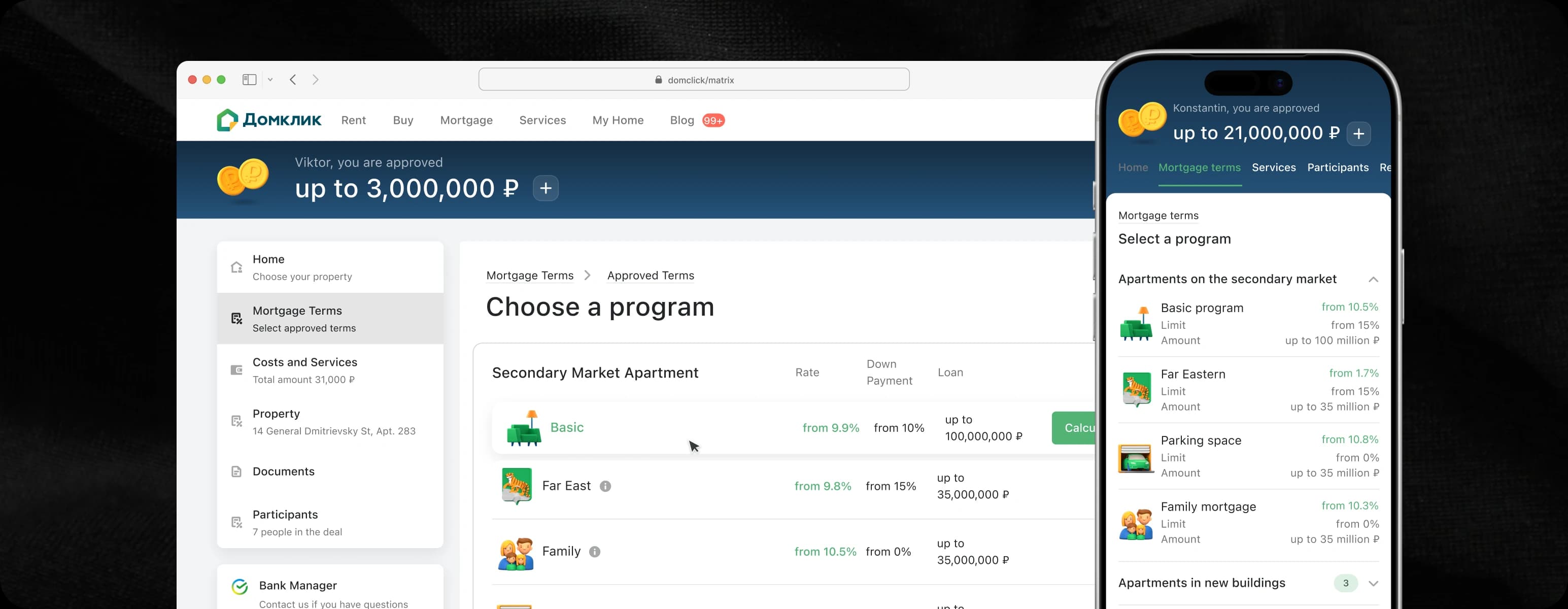Open the sidebar dropdown arrow in Safari toolbar
Screen dimensions: 1568x609
[270, 80]
